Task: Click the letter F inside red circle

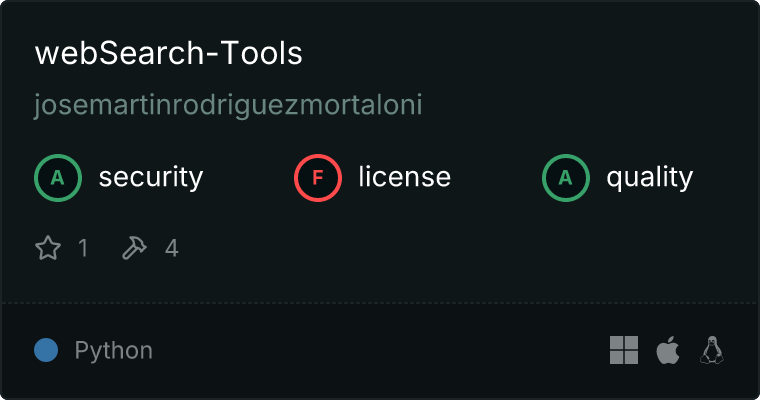Action: pyautogui.click(x=318, y=178)
